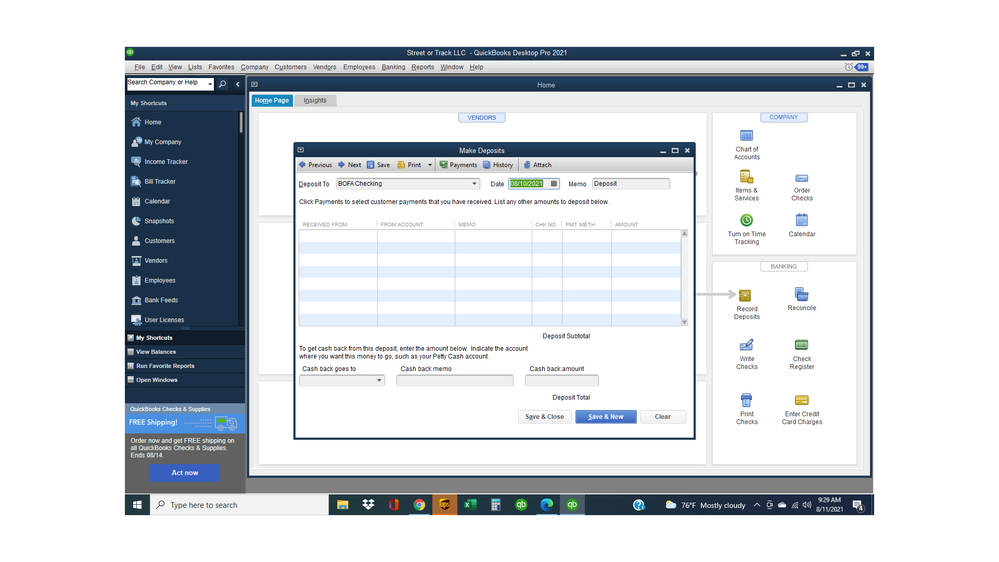Open the Company menu
This screenshot has height=562, width=999.
coord(254,67)
